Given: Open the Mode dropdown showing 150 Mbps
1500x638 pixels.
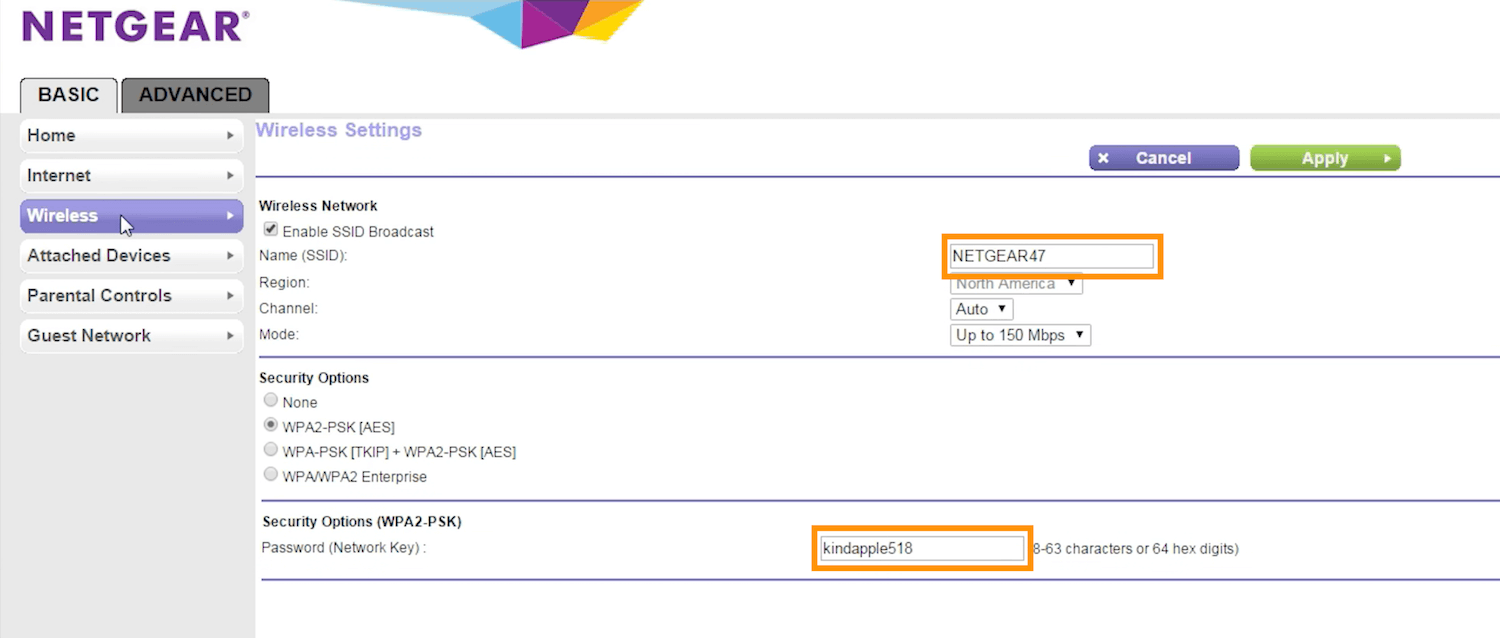Looking at the screenshot, I should [x=1020, y=335].
